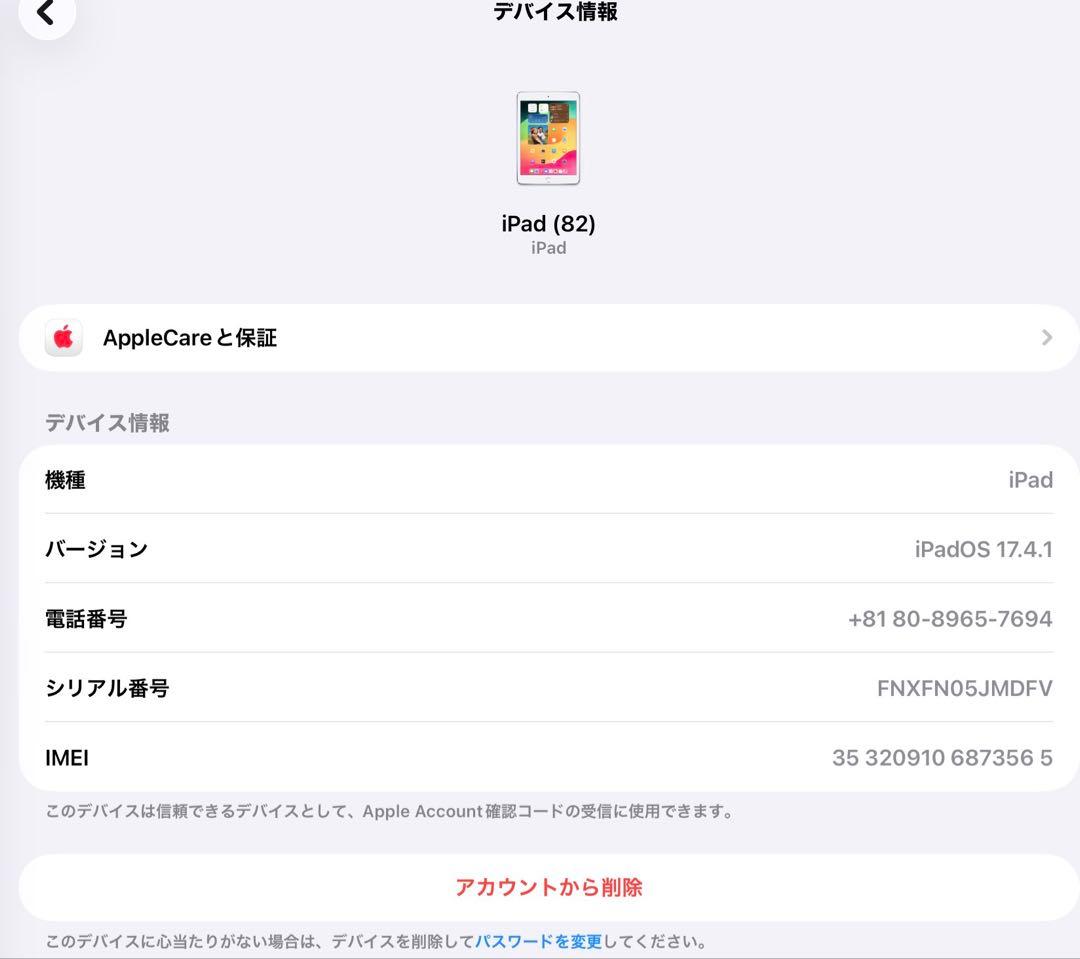
Task: Tap the back arrow button
Action: pos(47,12)
